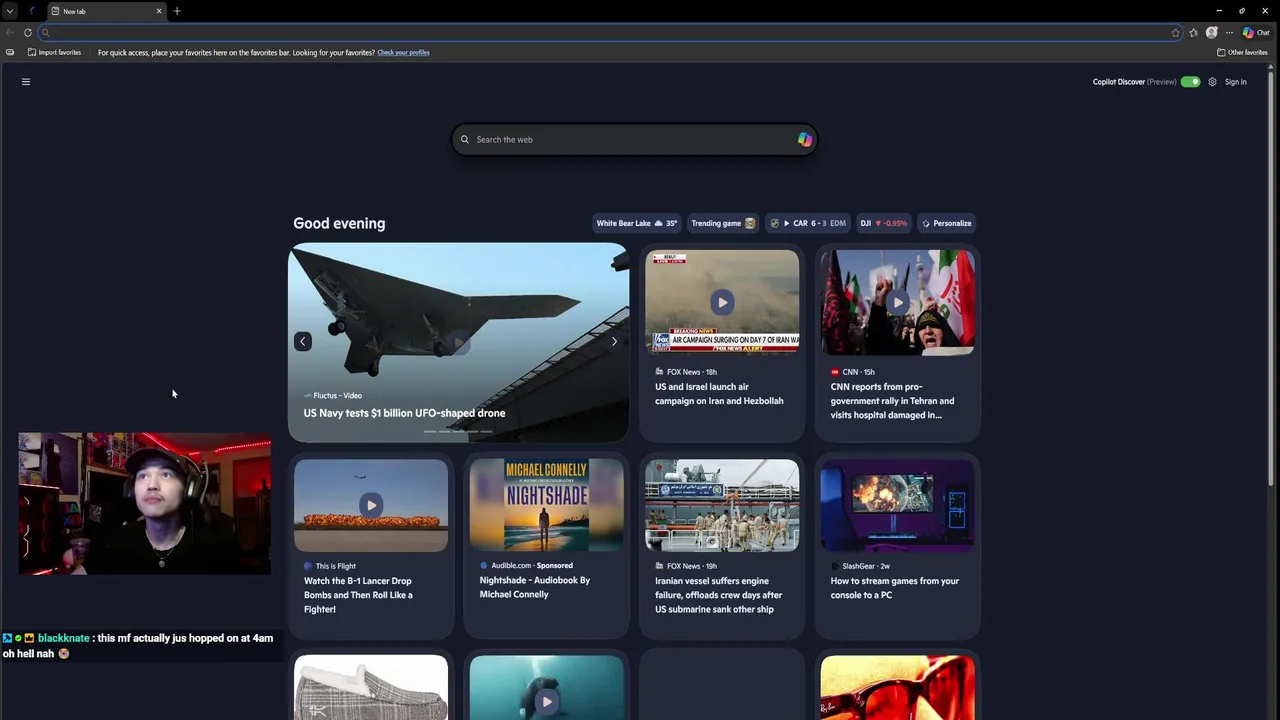The width and height of the screenshot is (1280, 720).
Task: Play the underwater video in bottom row
Action: [546, 701]
